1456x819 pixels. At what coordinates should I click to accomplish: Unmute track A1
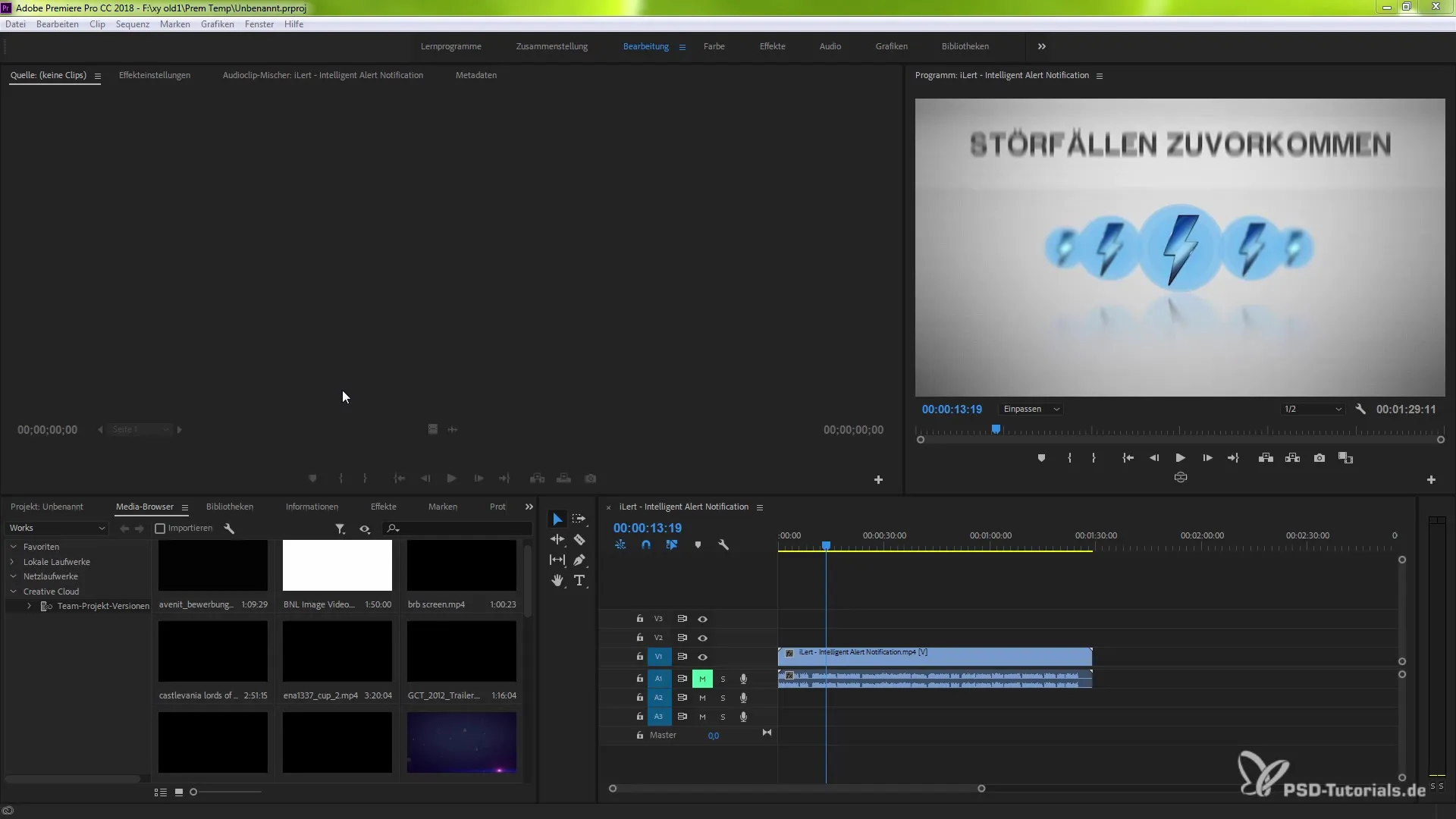[x=702, y=679]
